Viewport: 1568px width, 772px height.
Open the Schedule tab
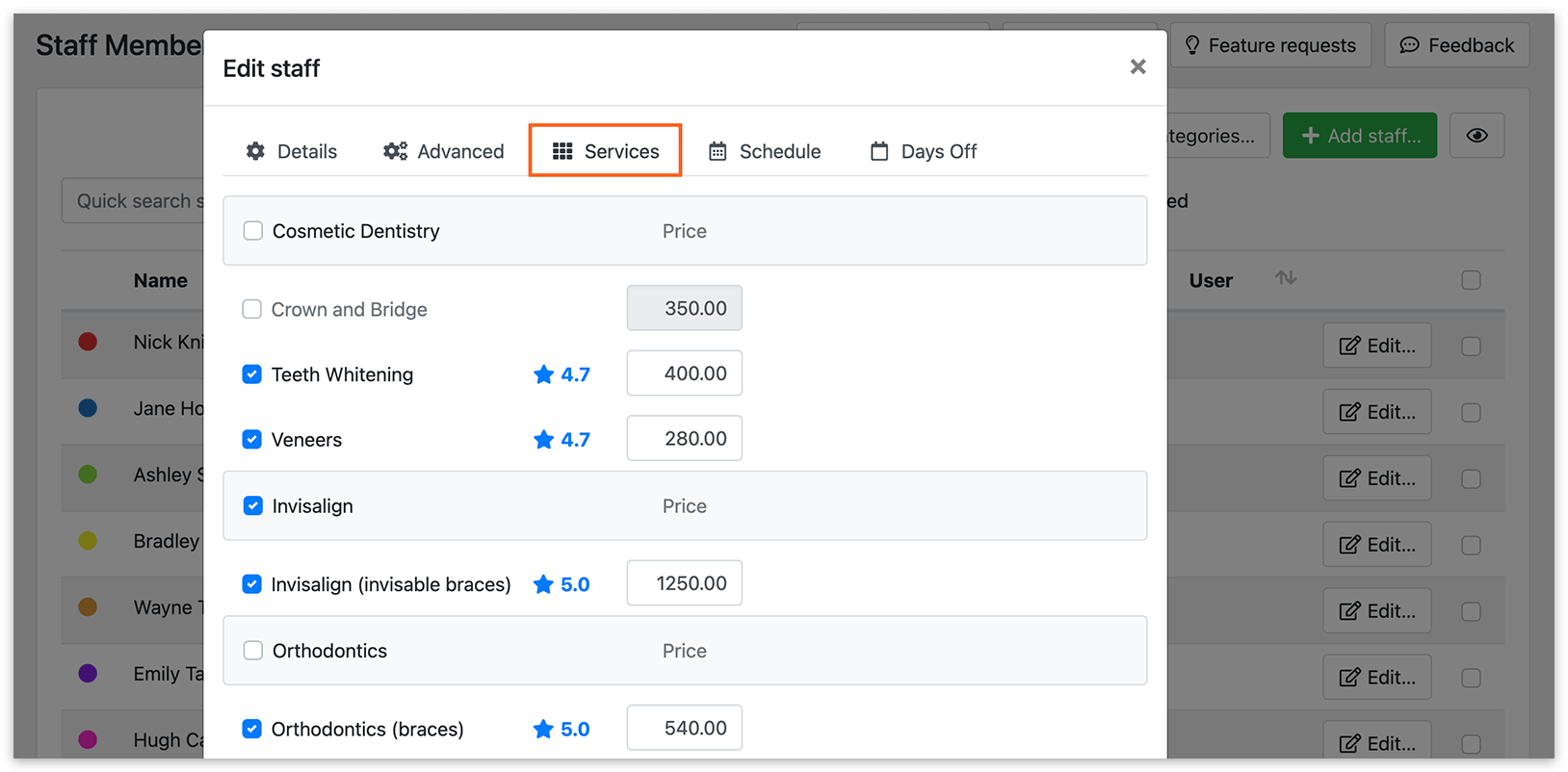coord(765,151)
